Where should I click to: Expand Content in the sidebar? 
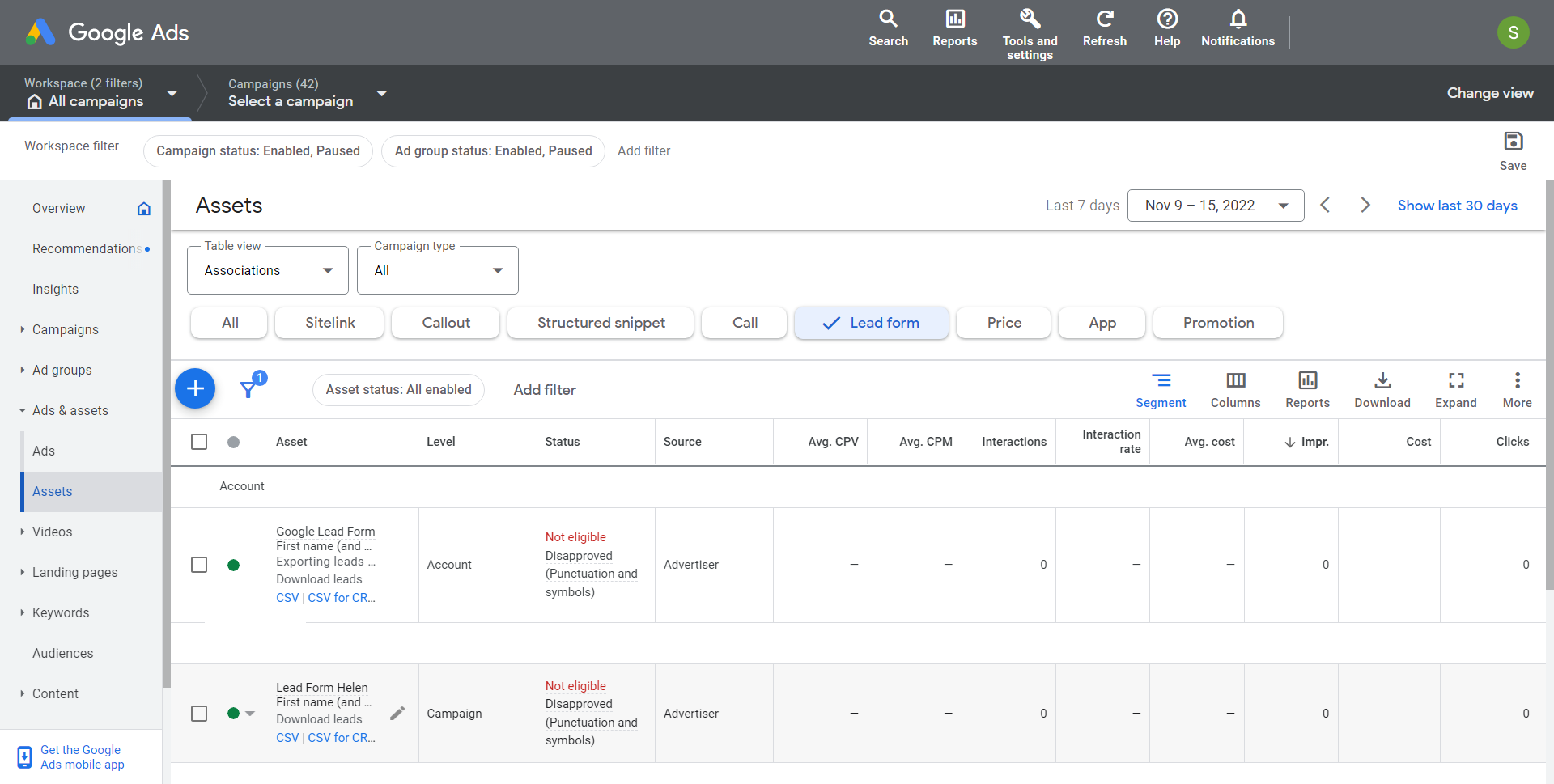23,693
